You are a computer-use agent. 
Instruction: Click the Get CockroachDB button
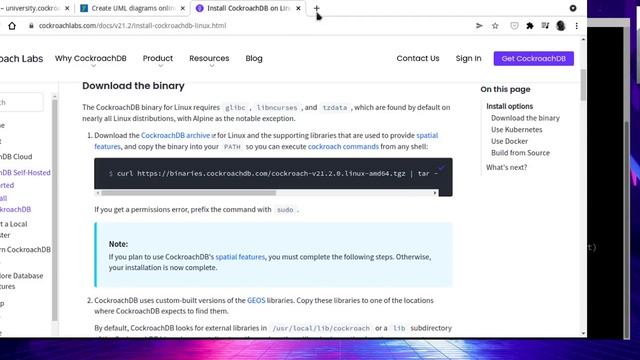[x=533, y=58]
